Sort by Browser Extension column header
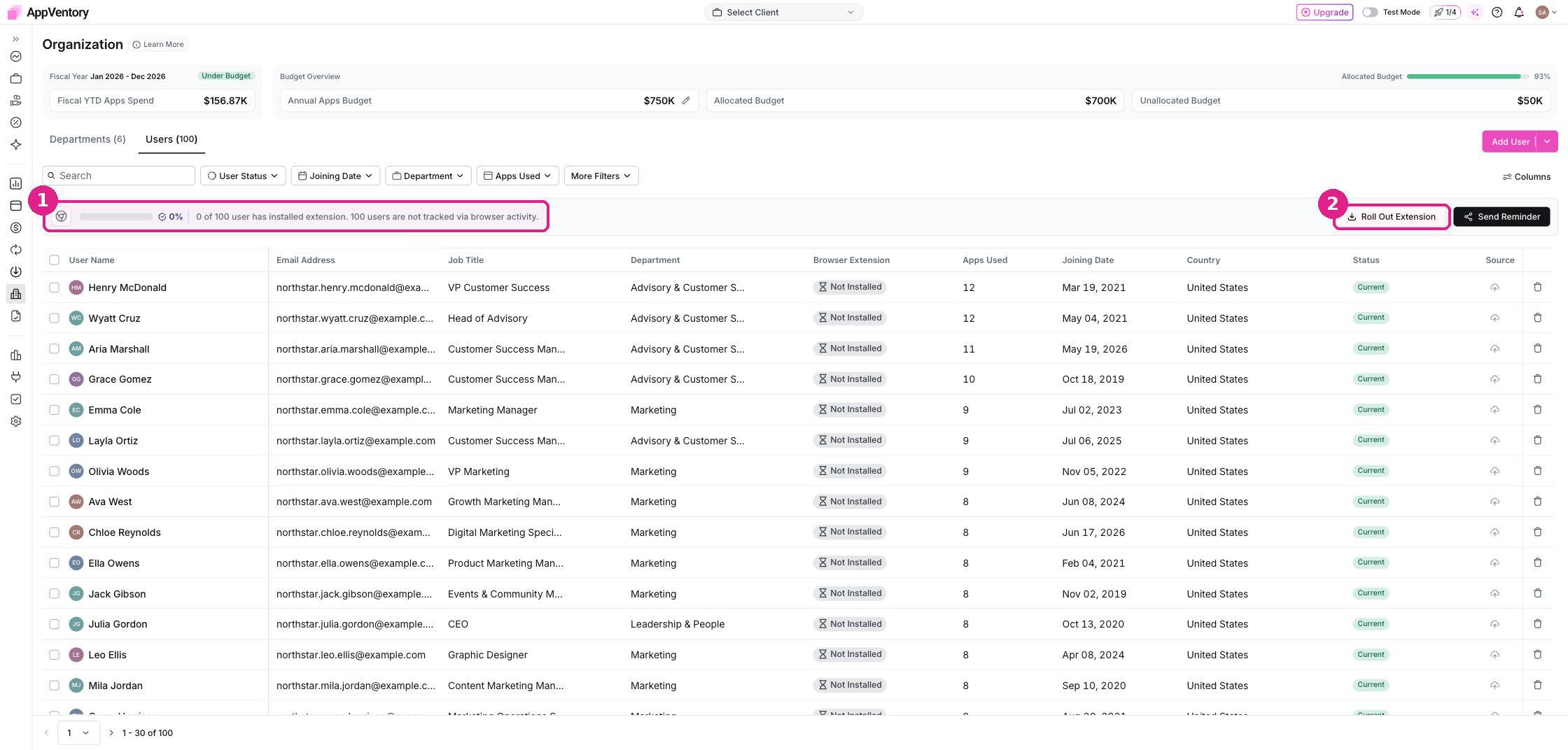This screenshot has height=750, width=1568. pos(851,260)
